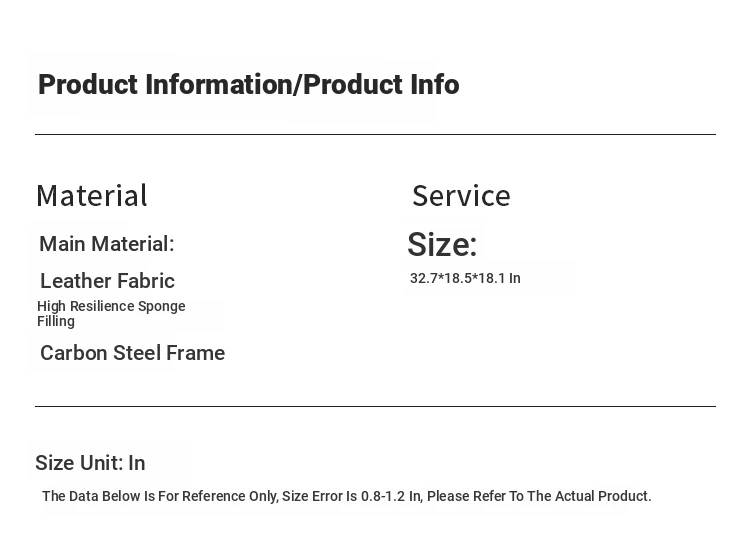Click the Size Unit: In label
750x558 pixels.
90,463
